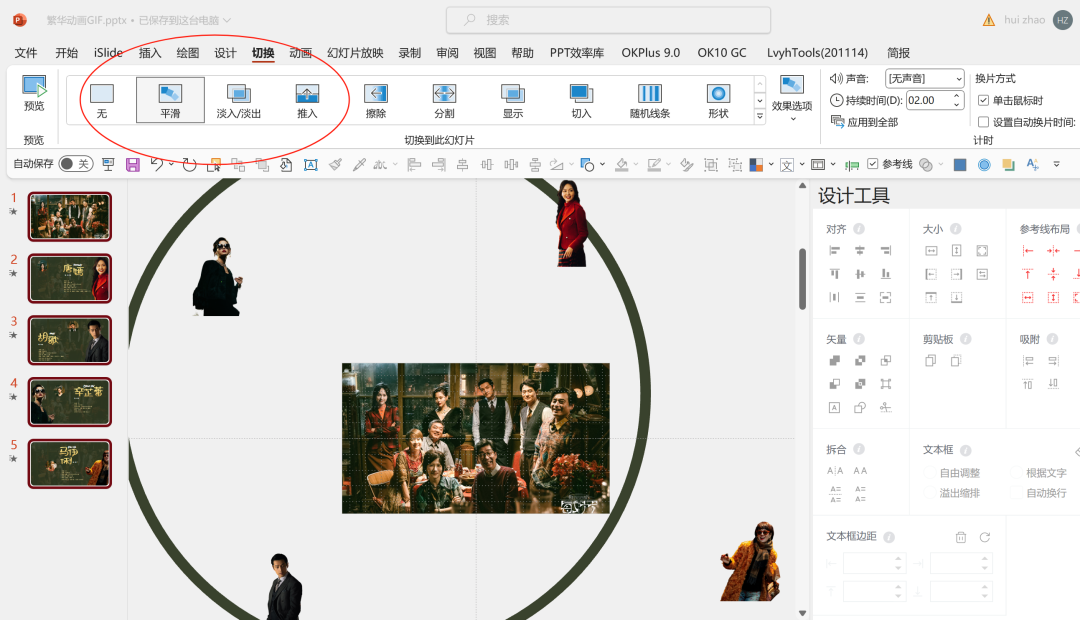Screen dimensions: 1080x620
Task: Apply the 显示 reveal transition
Action: [512, 100]
